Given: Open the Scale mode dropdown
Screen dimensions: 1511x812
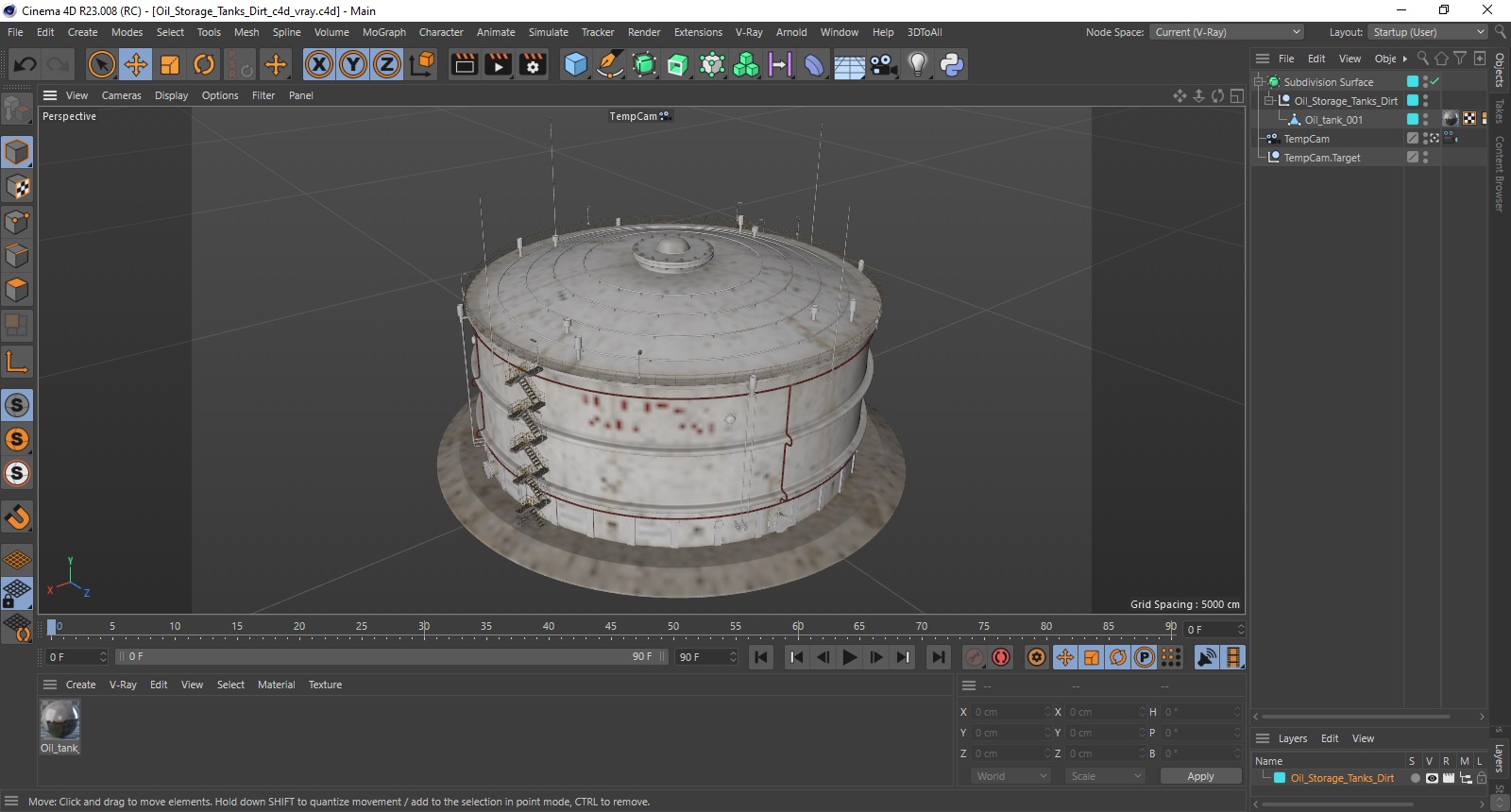Looking at the screenshot, I should 1105,776.
